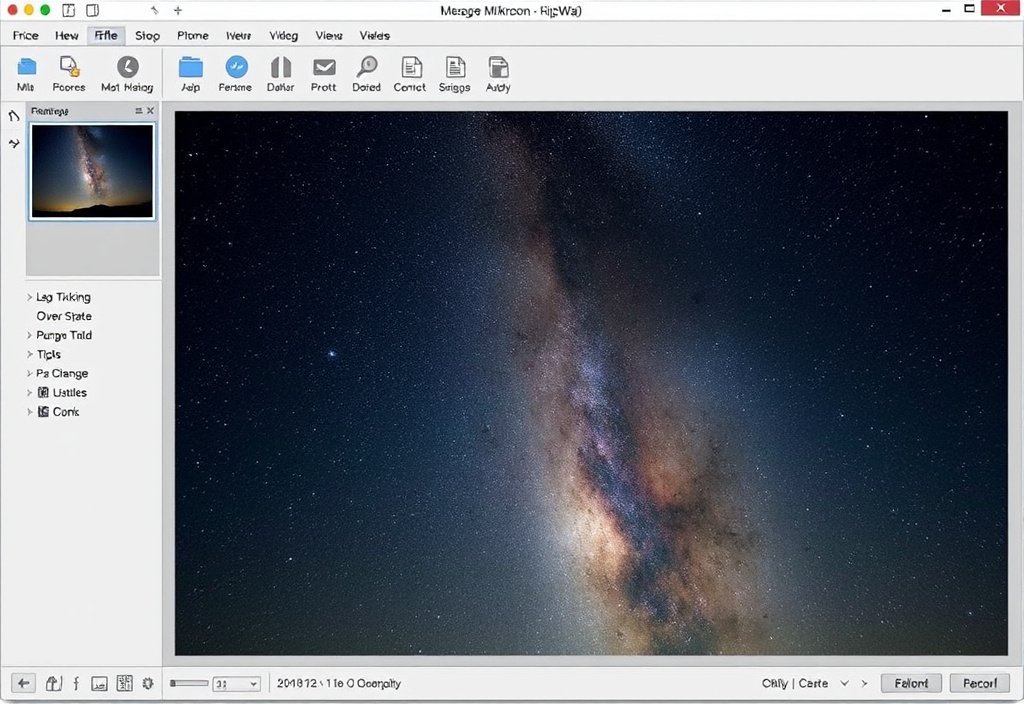Open the Contct document icon

click(x=410, y=73)
